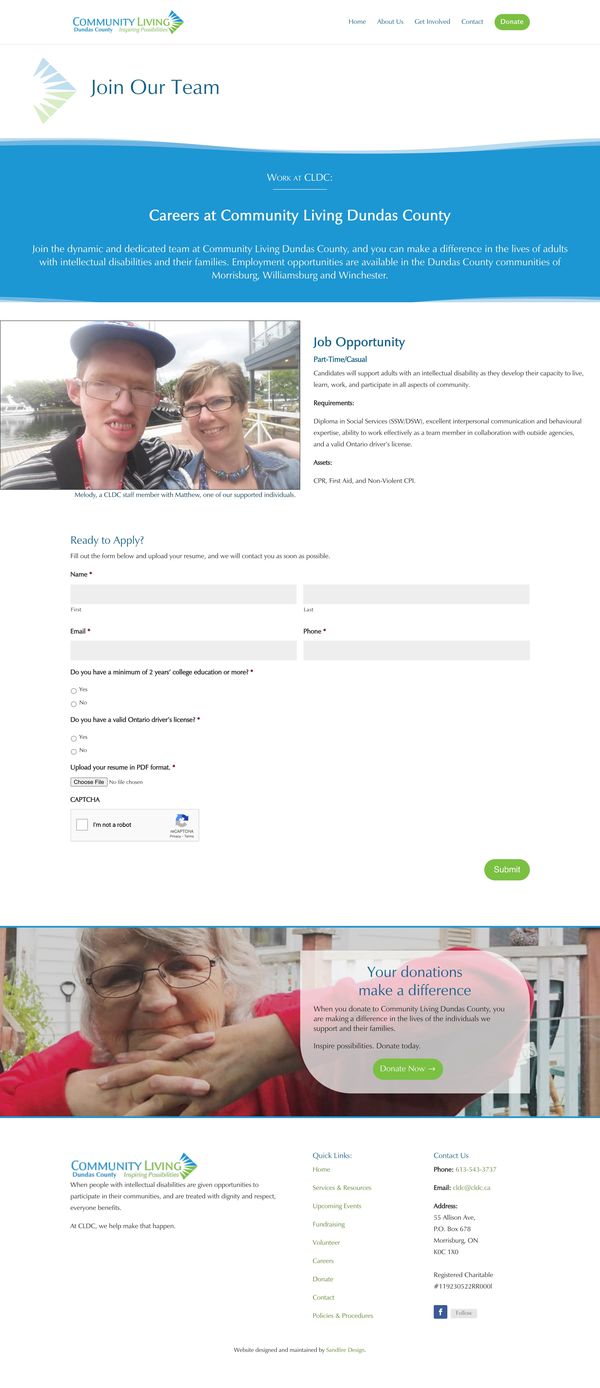600x1388 pixels.
Task: Click the Donate Now arrow button
Action: pyautogui.click(x=408, y=1069)
